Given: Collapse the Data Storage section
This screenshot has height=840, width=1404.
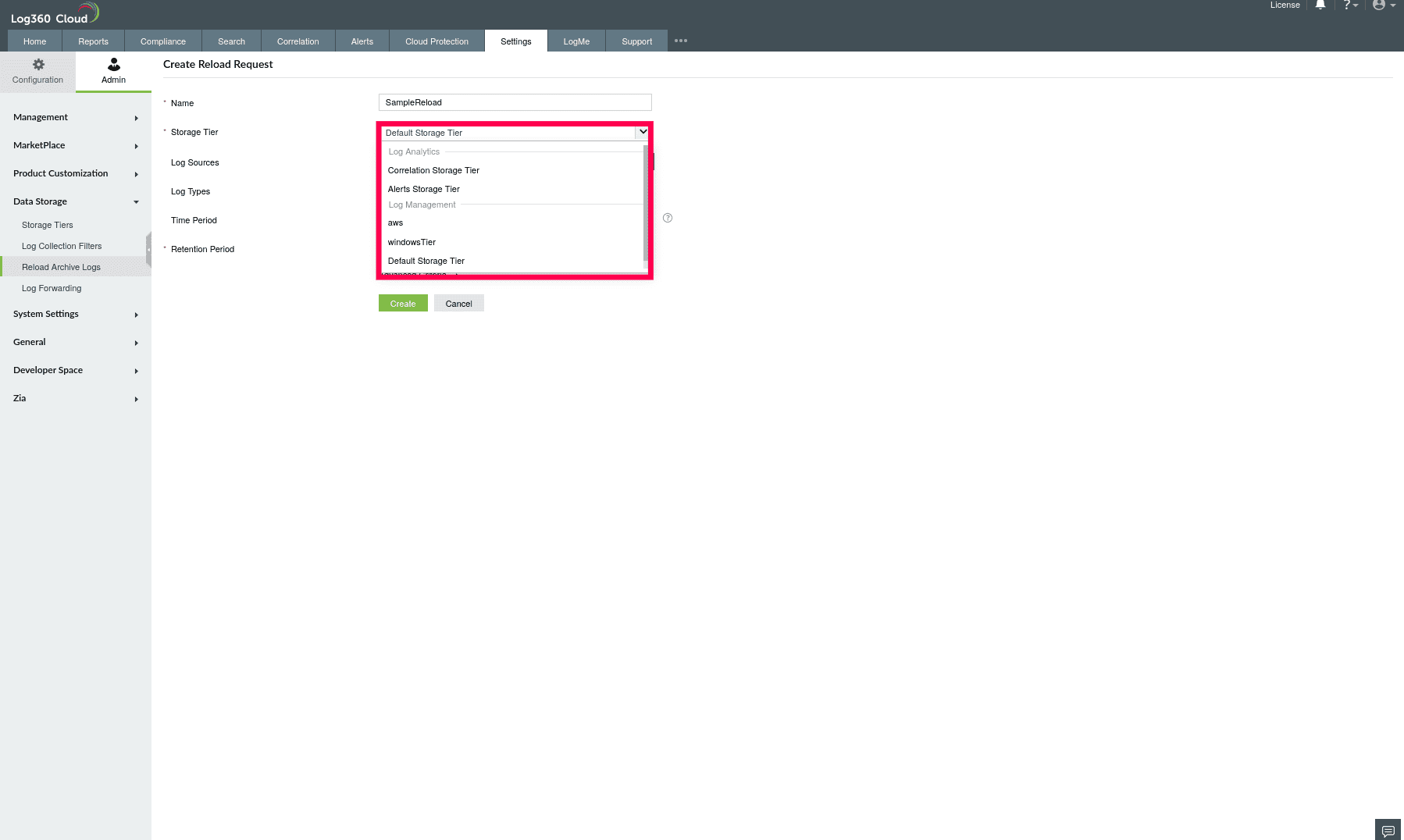Looking at the screenshot, I should point(76,201).
